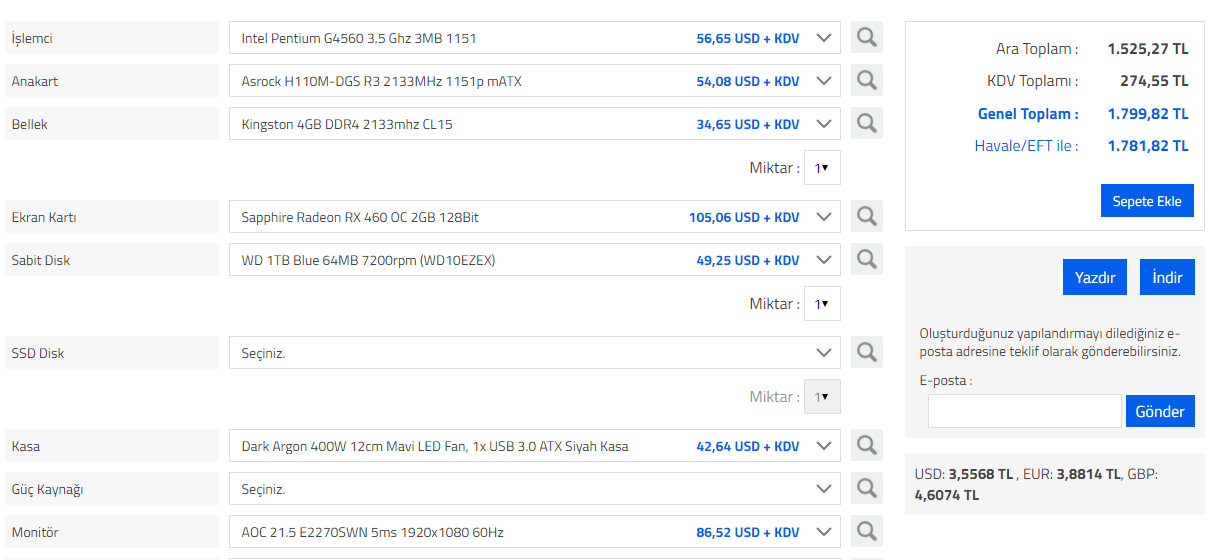Open the WD 1TB Blue disk dropdown
The height and width of the screenshot is (560, 1225).
coord(535,260)
